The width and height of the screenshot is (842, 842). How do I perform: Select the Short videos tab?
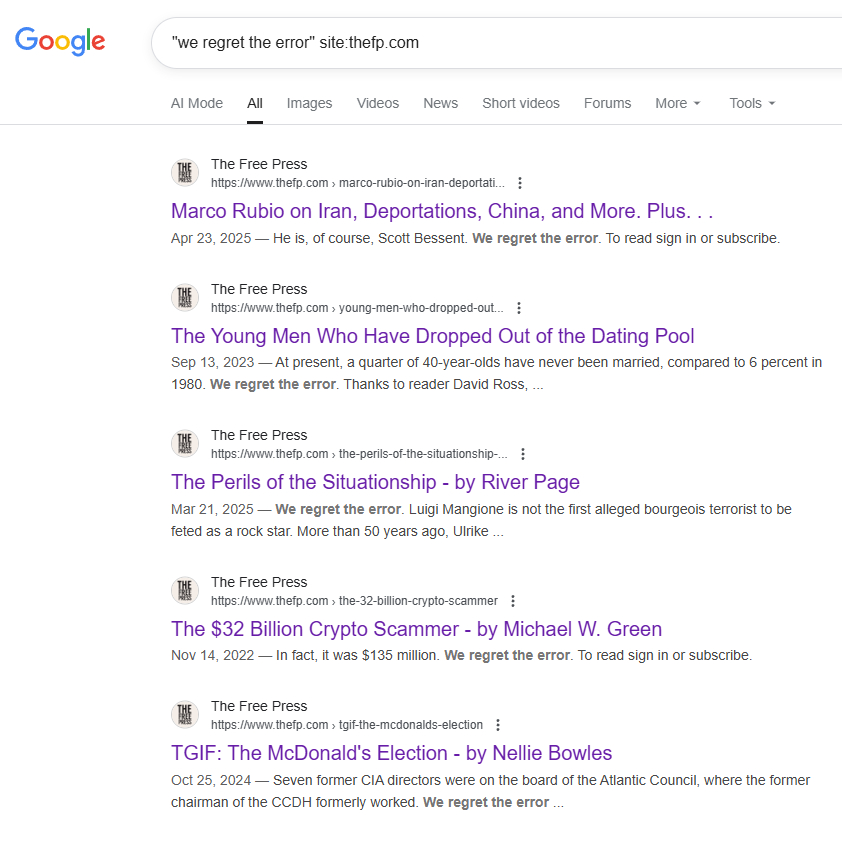[521, 103]
